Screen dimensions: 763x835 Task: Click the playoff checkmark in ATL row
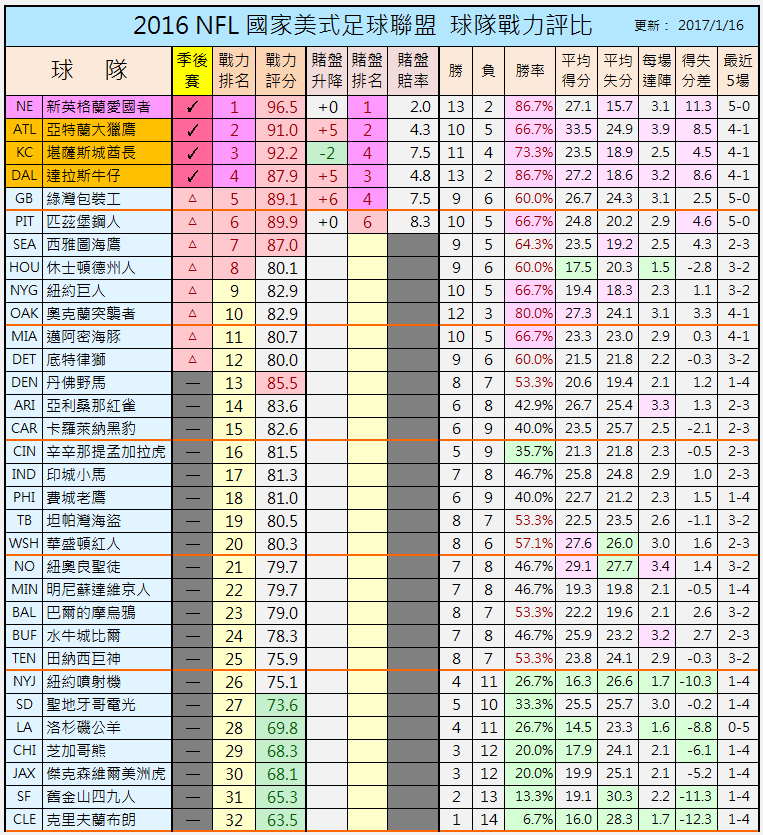[192, 130]
